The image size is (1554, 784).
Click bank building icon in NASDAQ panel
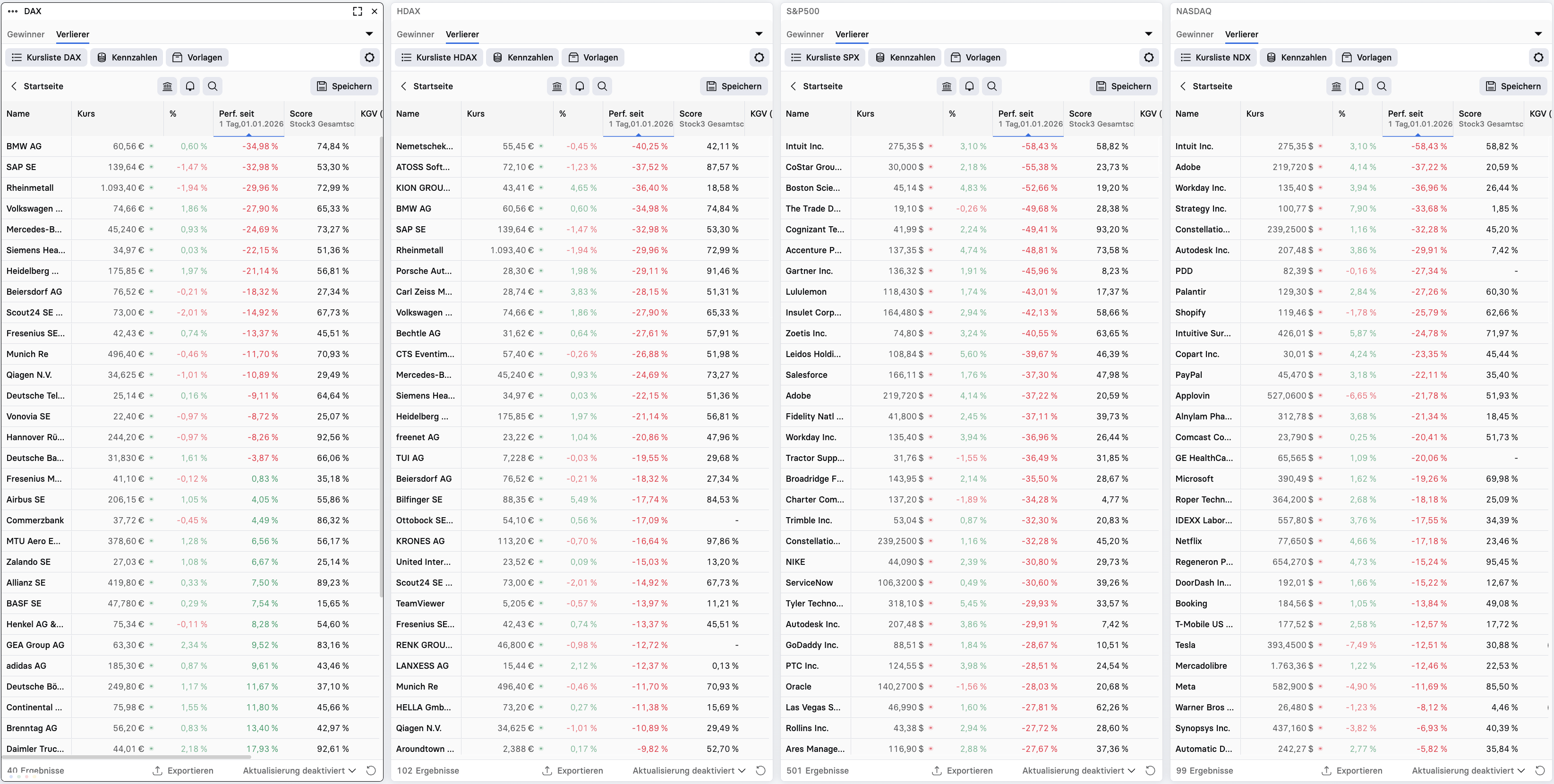(x=1336, y=86)
